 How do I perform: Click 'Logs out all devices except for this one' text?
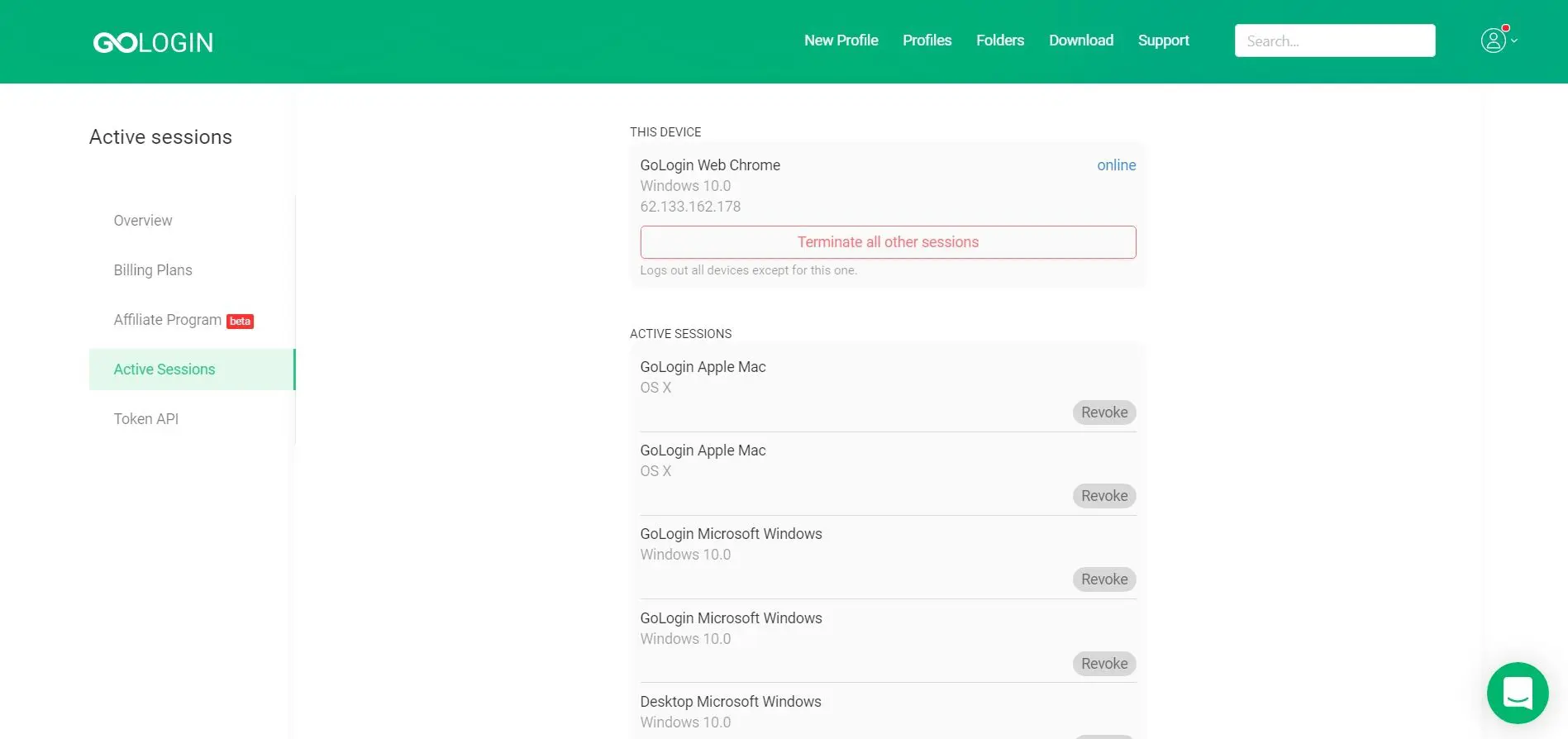(x=748, y=270)
